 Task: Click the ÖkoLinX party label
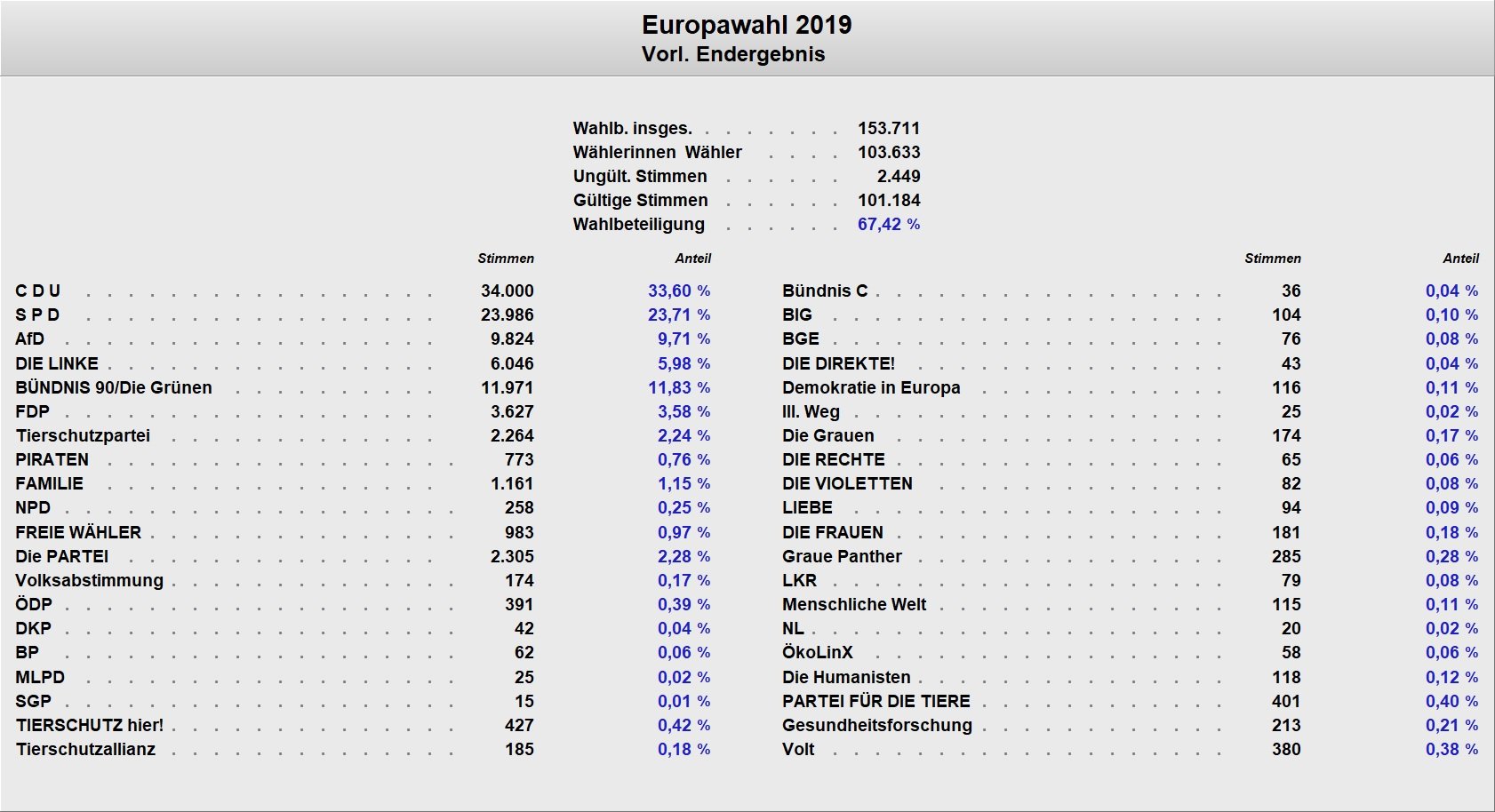[817, 652]
